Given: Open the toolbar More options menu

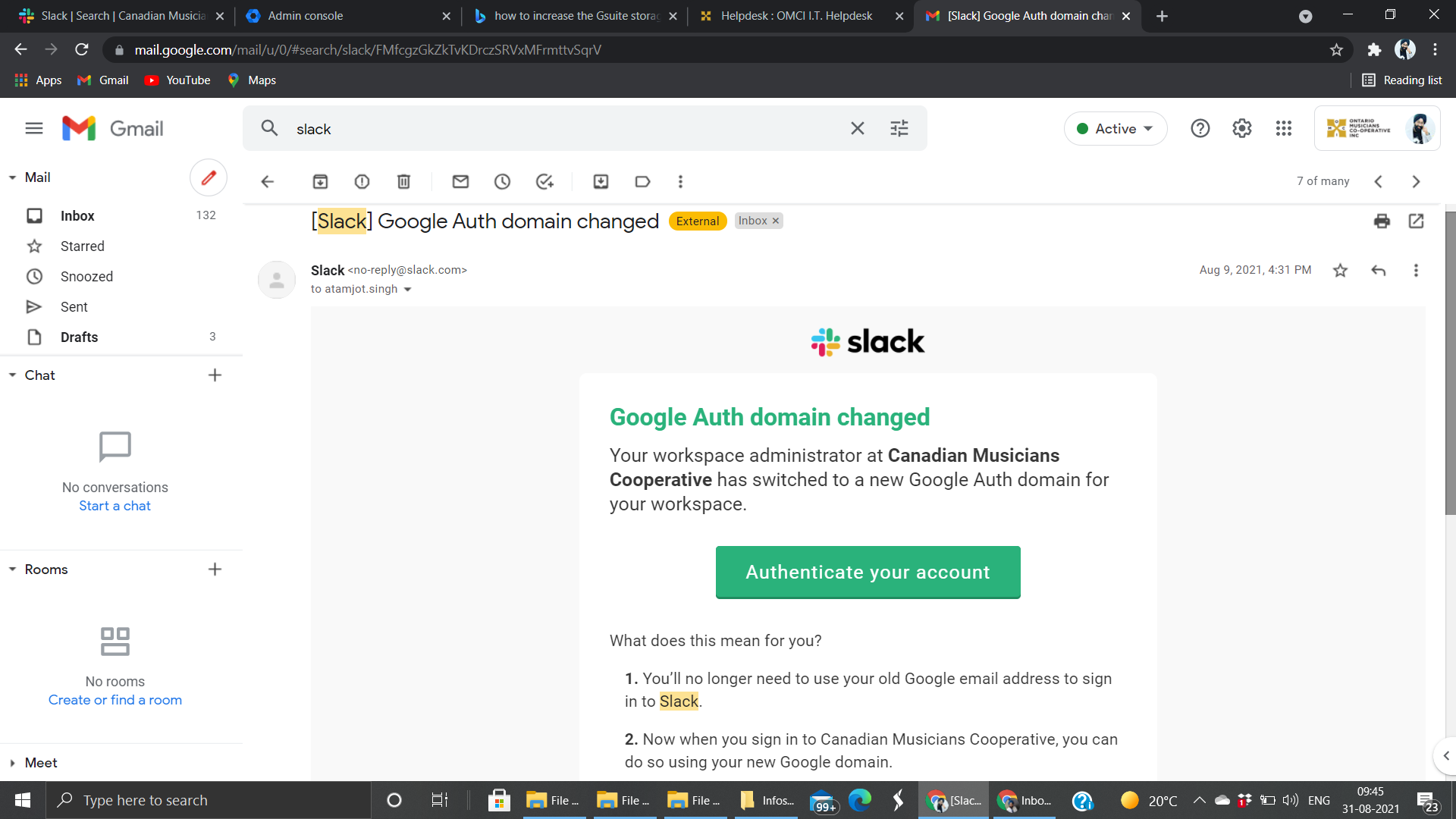Looking at the screenshot, I should coord(680,181).
